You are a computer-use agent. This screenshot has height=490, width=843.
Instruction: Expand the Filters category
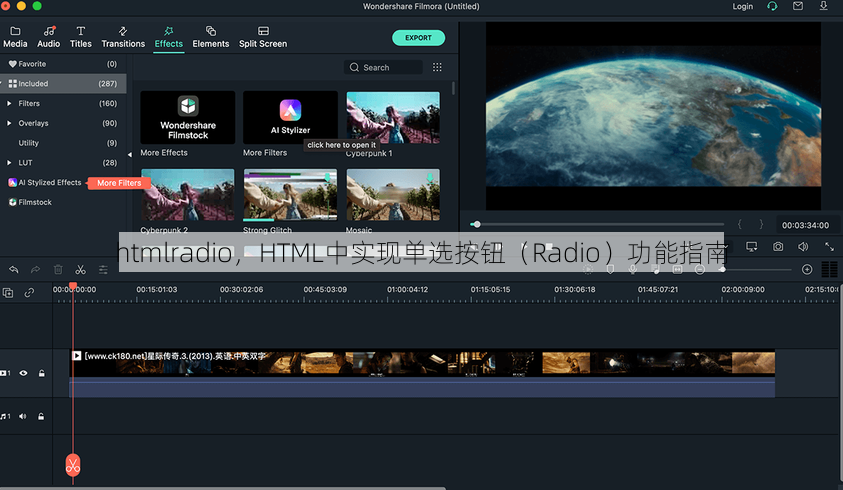coord(9,103)
